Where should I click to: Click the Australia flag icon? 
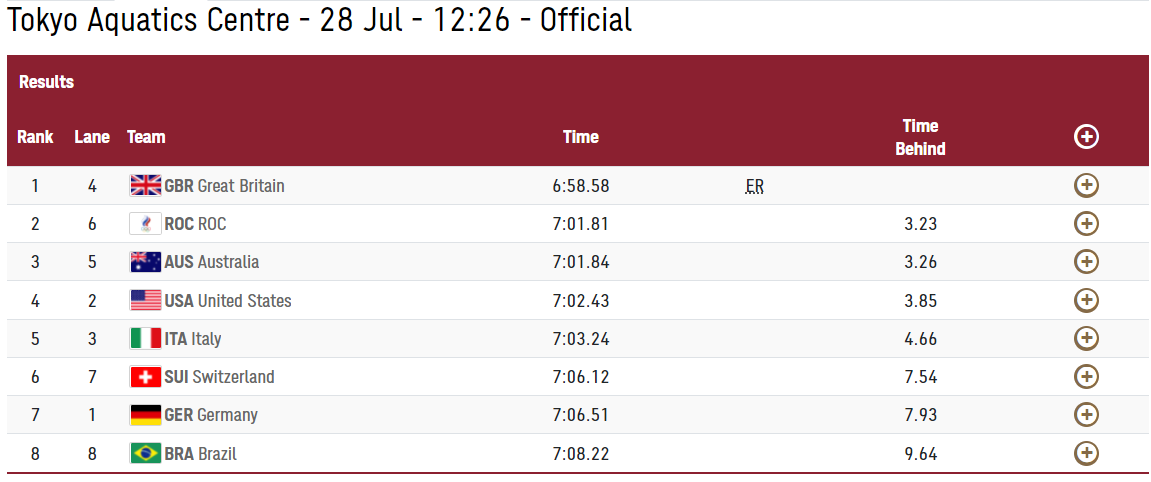click(146, 262)
